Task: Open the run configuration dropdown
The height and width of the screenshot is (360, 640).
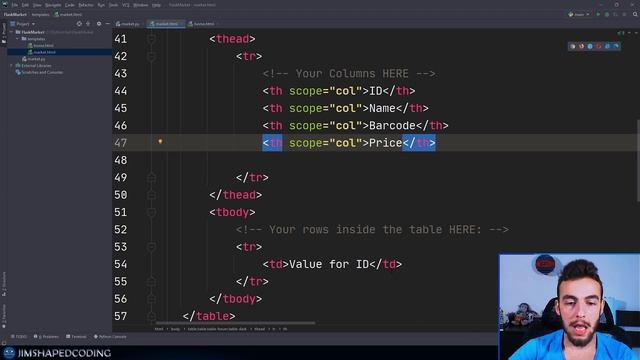Action: [579, 14]
